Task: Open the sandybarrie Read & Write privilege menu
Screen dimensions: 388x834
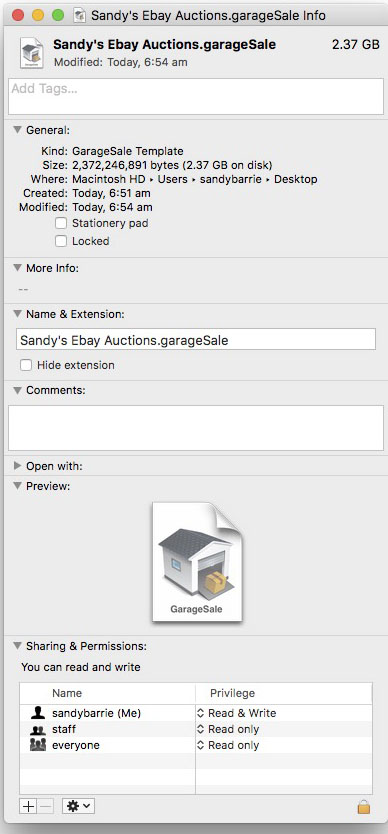Action: [x=237, y=713]
